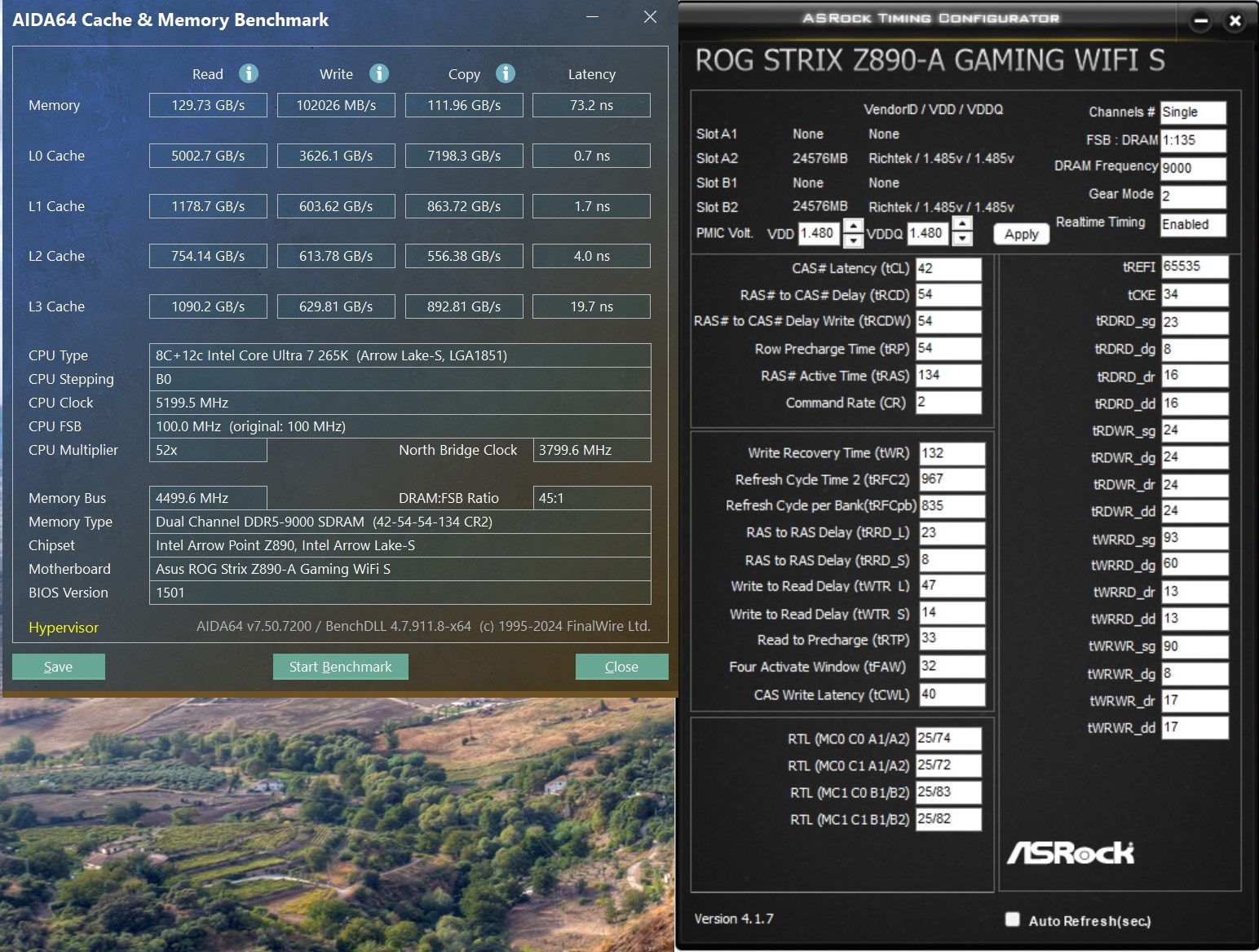Click the DRAM Frequency field showing 9000
The width and height of the screenshot is (1259, 952).
[x=1193, y=168]
